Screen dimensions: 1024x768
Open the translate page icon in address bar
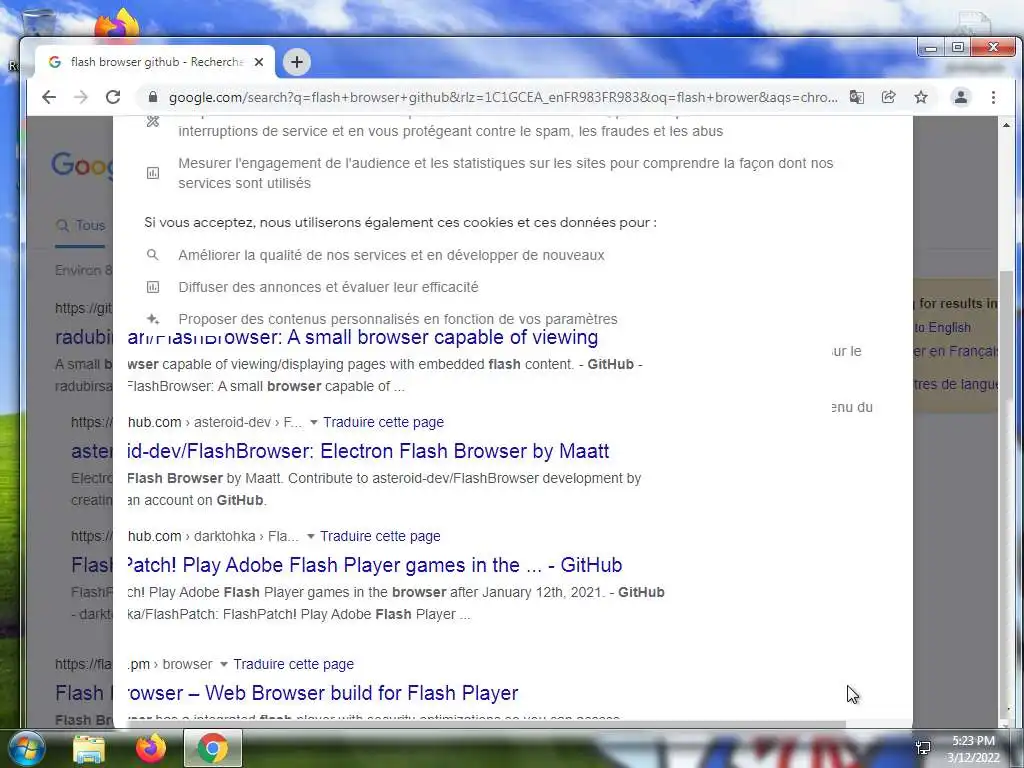(857, 97)
